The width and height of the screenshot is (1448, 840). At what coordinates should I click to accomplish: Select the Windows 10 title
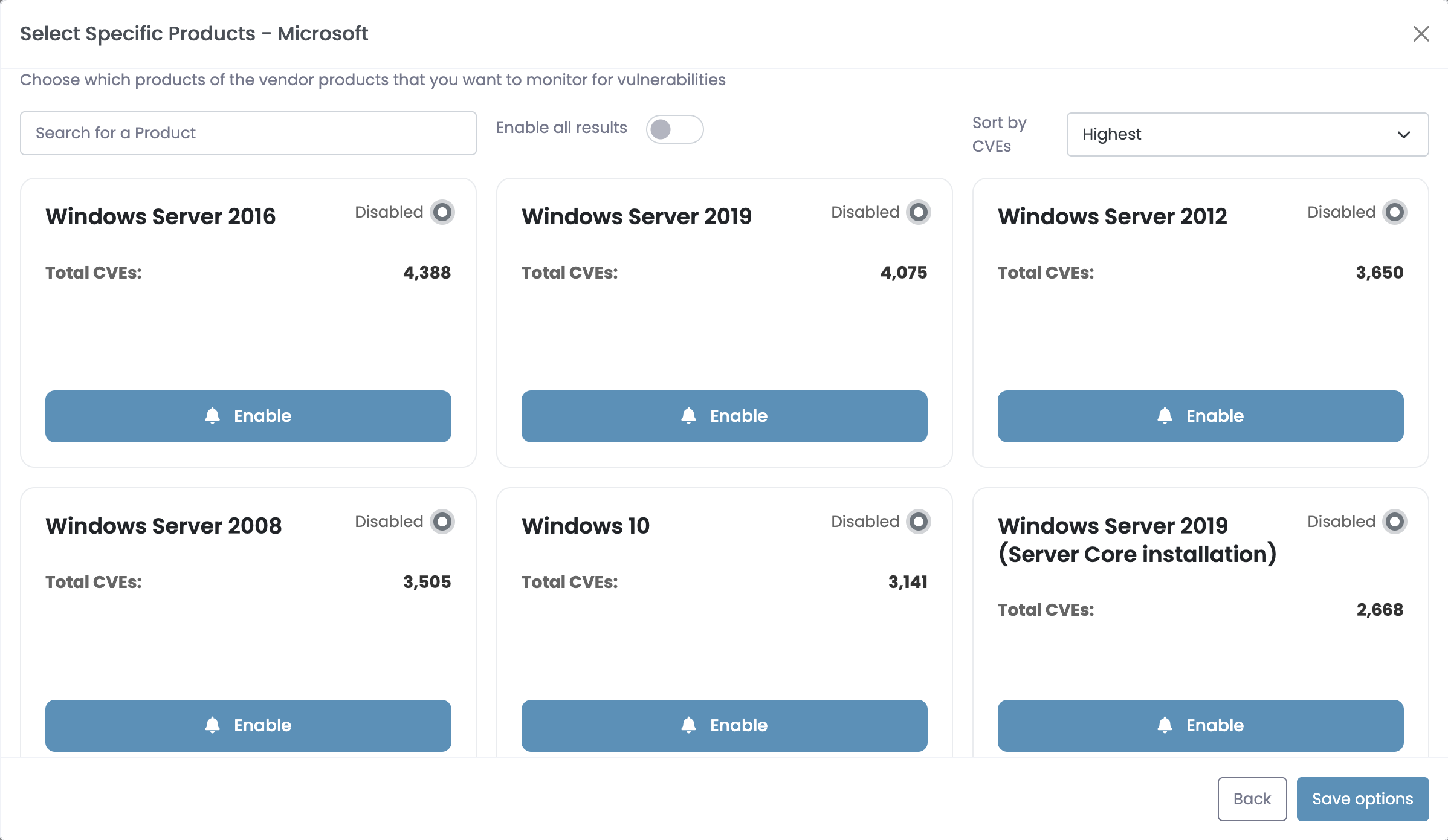586,526
